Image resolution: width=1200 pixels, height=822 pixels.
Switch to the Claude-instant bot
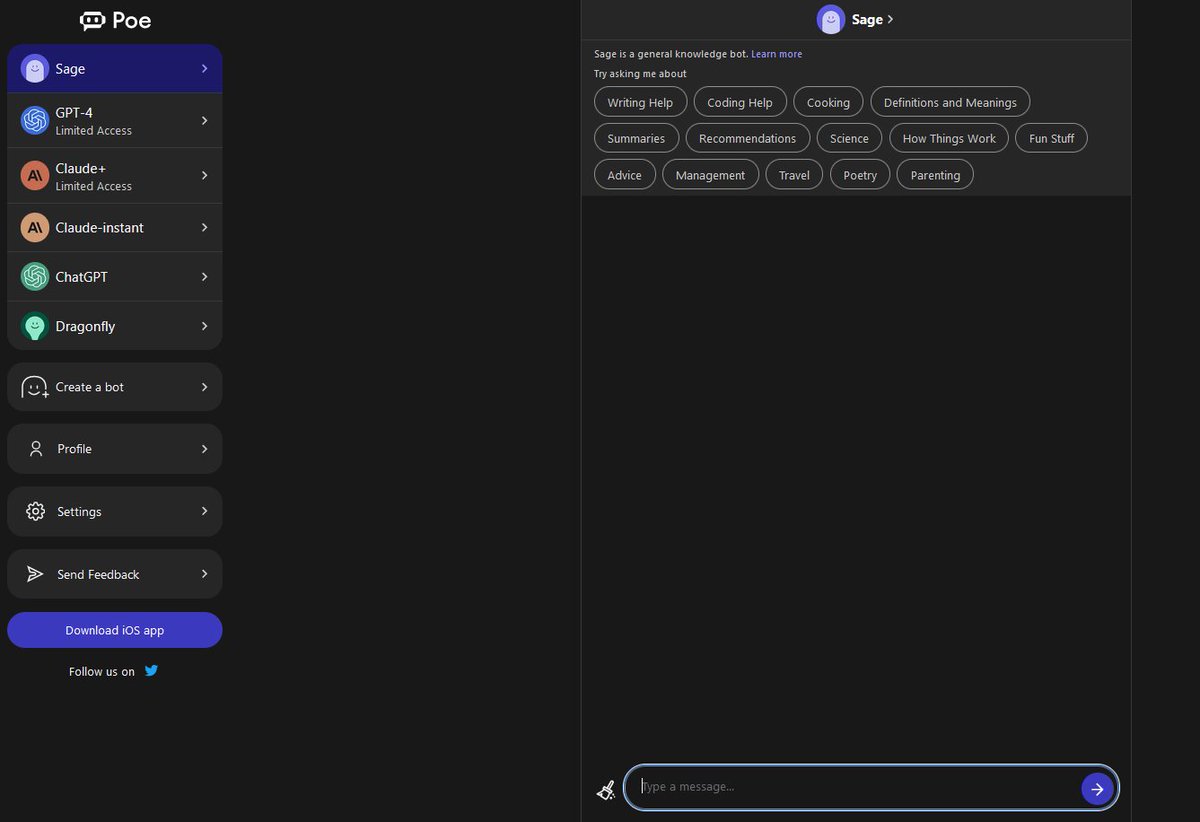[115, 227]
